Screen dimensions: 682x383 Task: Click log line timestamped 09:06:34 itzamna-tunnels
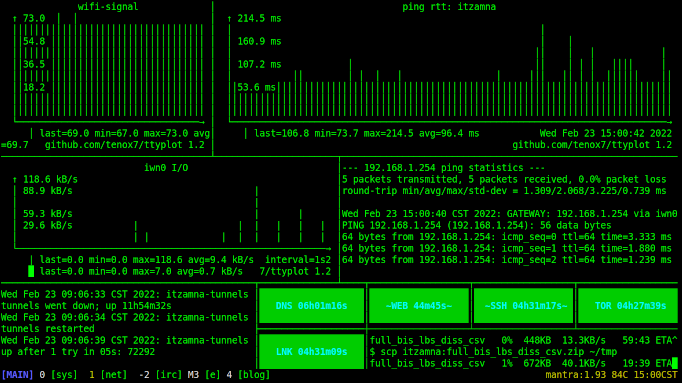coord(125,317)
